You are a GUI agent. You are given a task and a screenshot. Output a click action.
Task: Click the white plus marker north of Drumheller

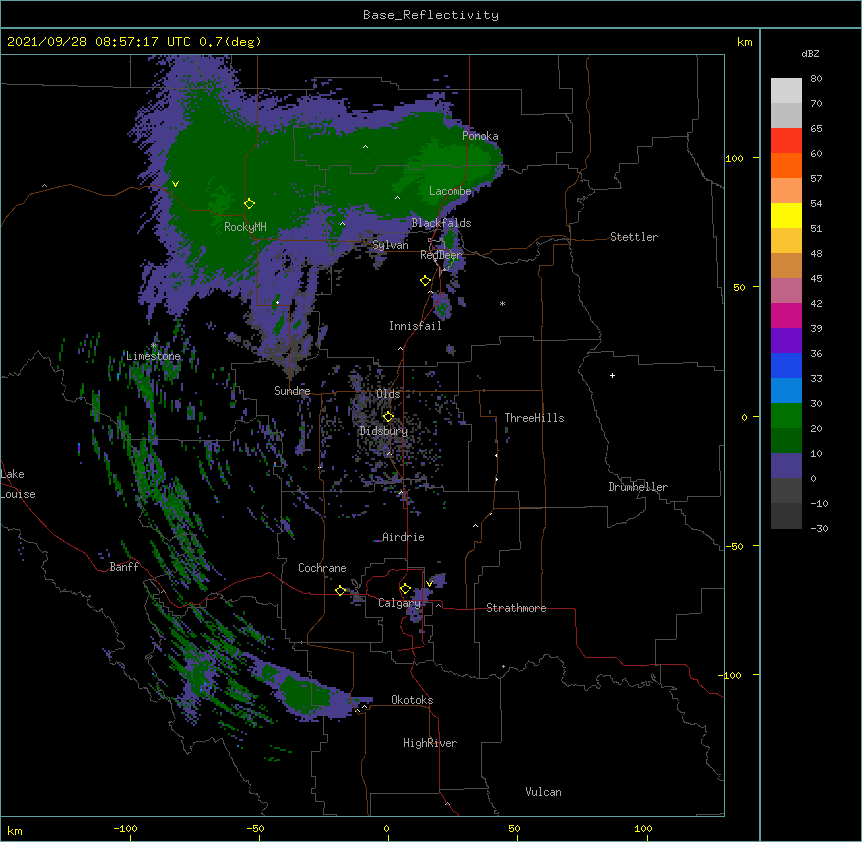(612, 375)
